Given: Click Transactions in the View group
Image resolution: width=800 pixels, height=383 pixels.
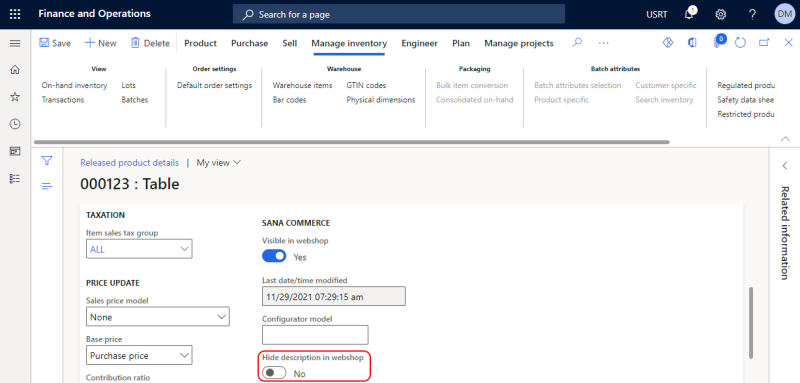Looking at the screenshot, I should click(63, 99).
